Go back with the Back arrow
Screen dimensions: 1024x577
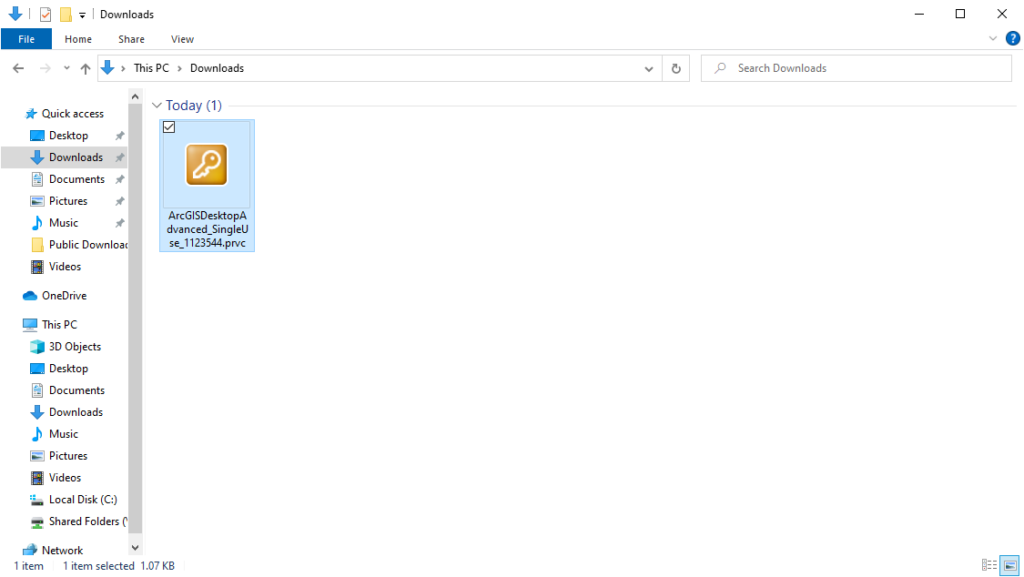coord(18,68)
